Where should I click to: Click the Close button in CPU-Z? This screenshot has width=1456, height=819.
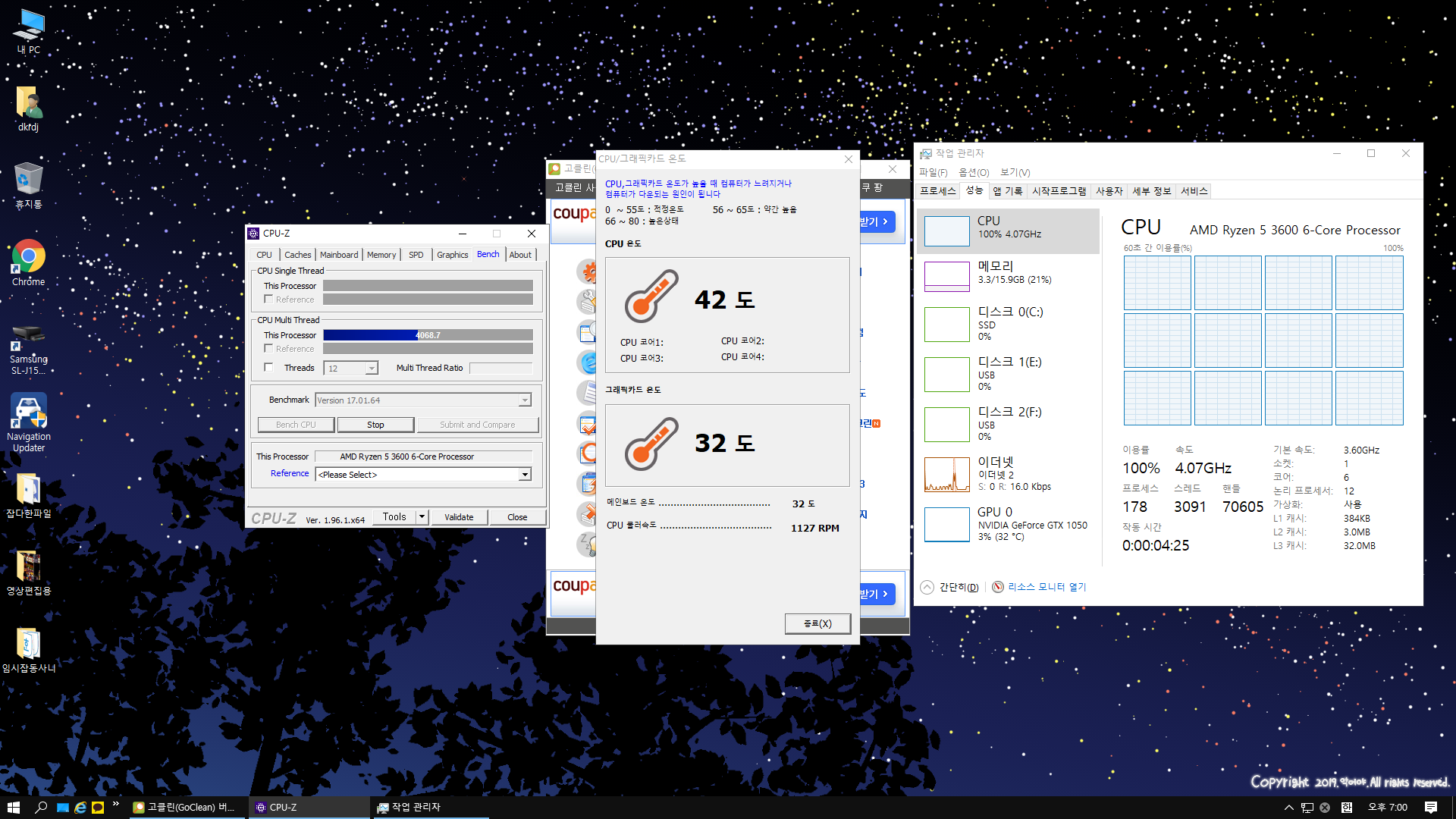click(x=517, y=517)
